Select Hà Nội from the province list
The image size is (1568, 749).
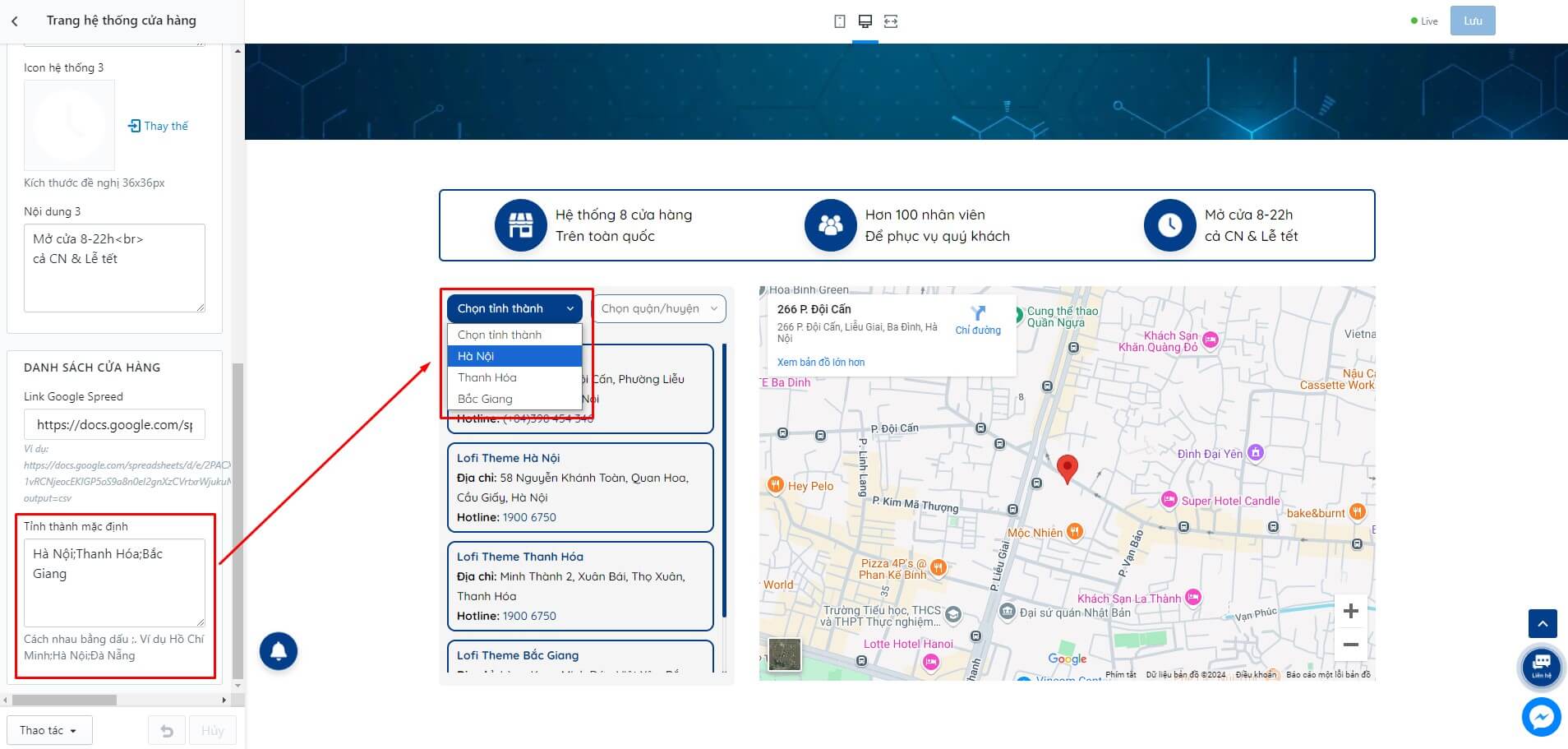coord(514,356)
